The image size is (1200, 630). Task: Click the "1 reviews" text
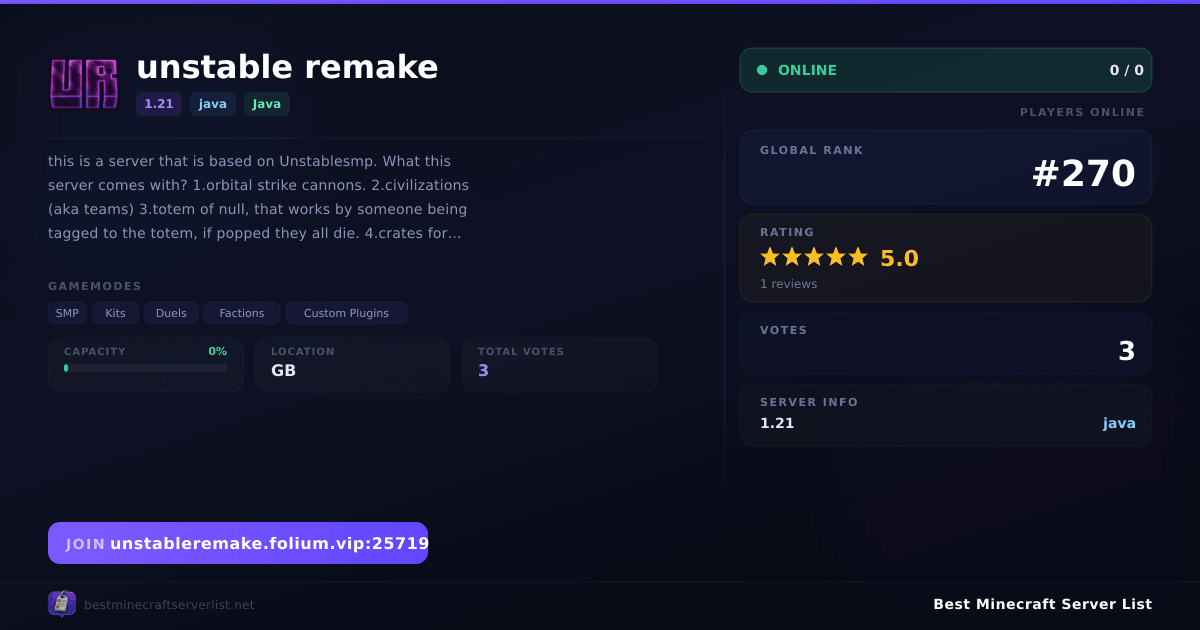[x=788, y=284]
